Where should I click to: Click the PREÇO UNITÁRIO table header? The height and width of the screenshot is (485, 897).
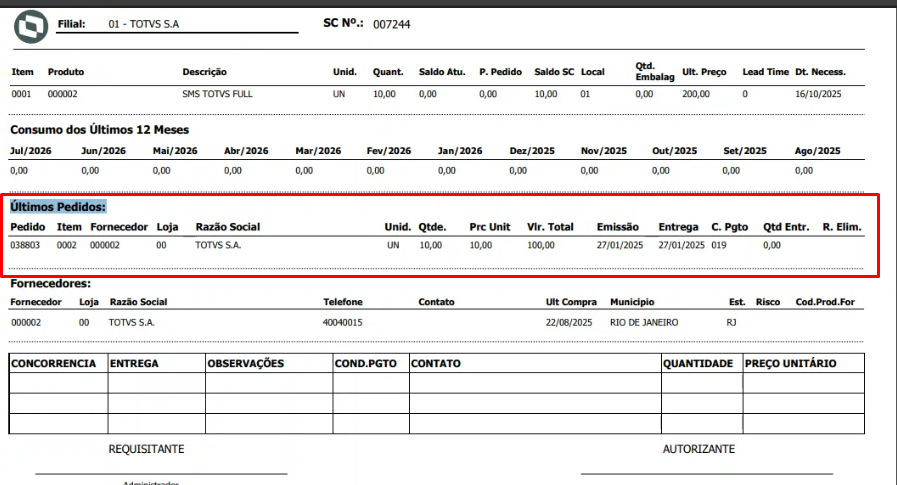pos(791,364)
